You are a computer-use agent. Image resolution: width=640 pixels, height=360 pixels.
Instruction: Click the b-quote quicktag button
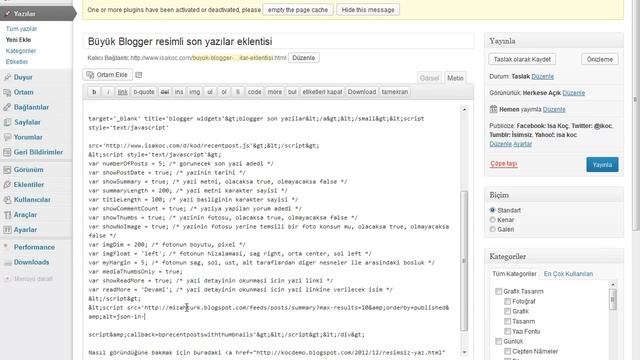point(144,92)
